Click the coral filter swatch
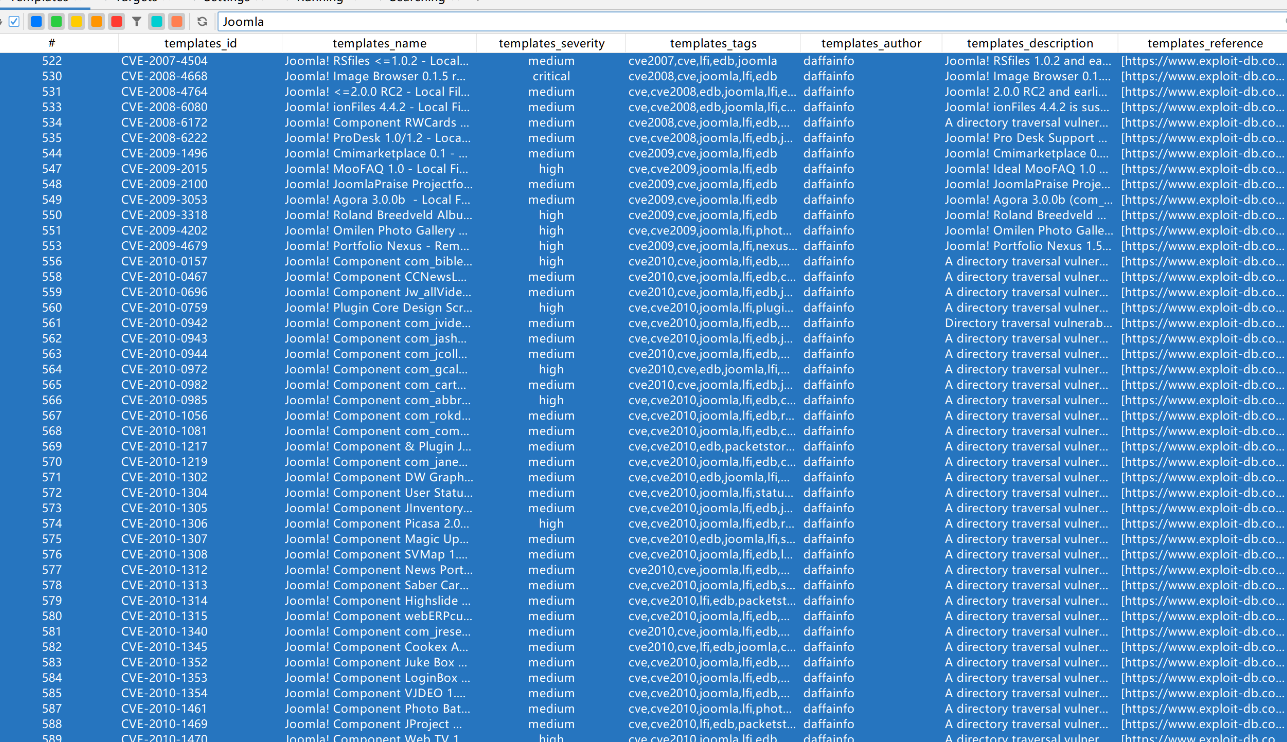 [x=176, y=21]
